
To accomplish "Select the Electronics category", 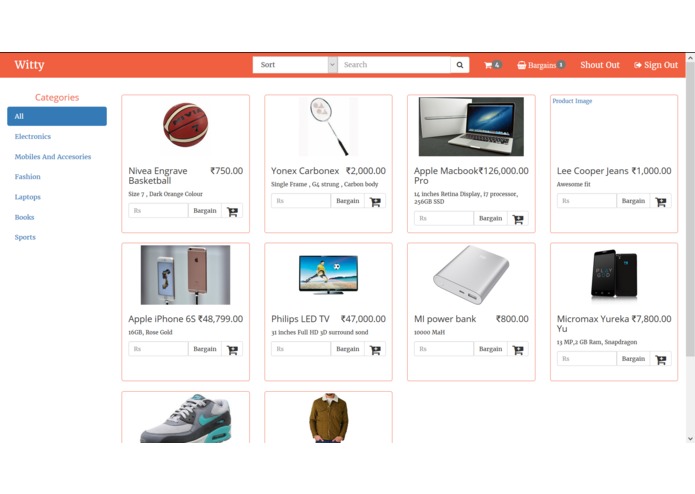I will tap(33, 136).
